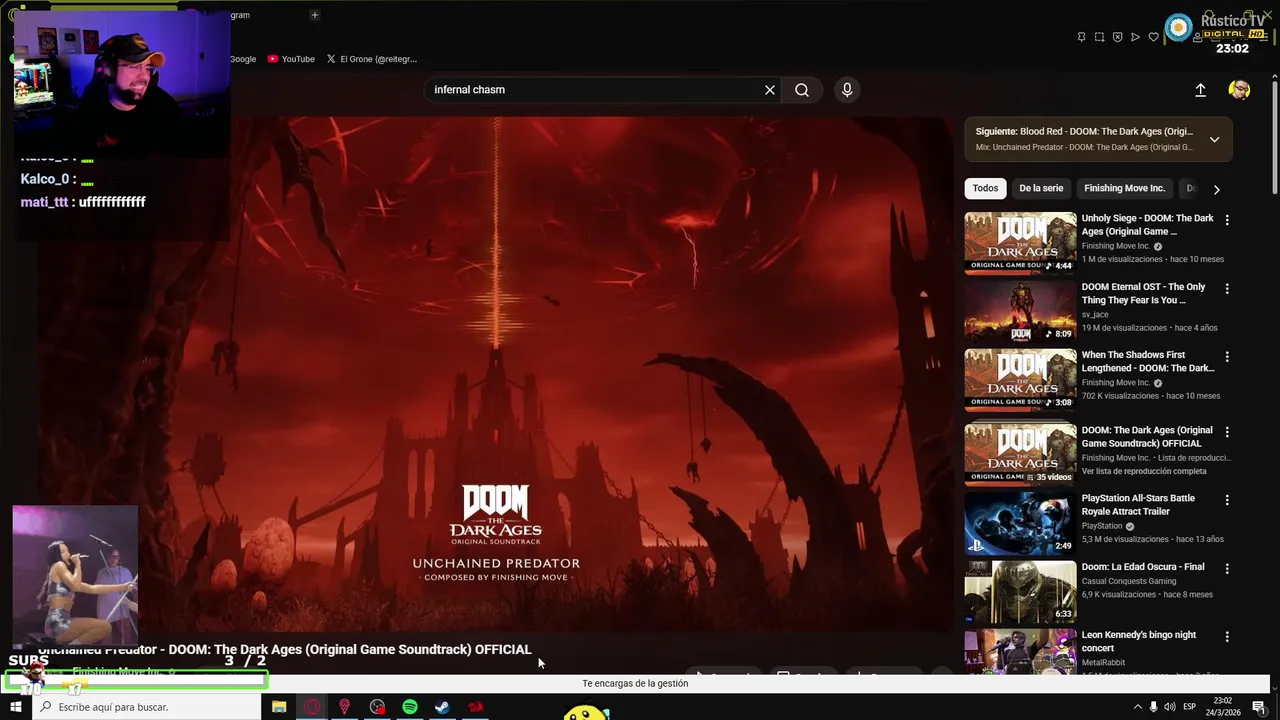The image size is (1280, 720).
Task: Start voice search with the microphone icon
Action: pyautogui.click(x=847, y=90)
